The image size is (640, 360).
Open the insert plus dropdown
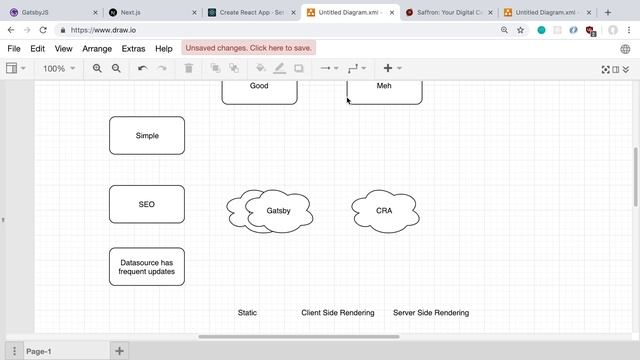click(x=393, y=68)
